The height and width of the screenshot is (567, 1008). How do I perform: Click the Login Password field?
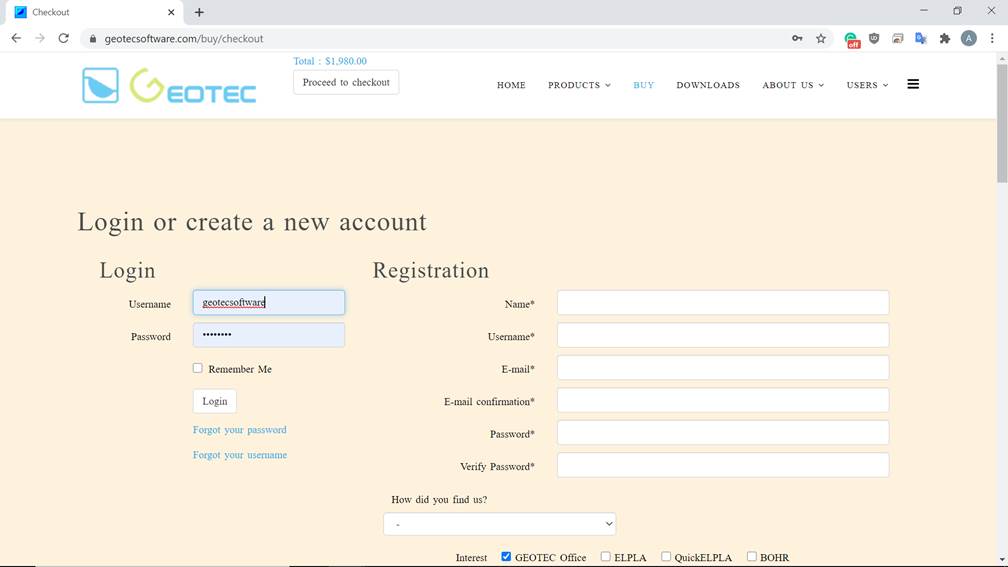[269, 335]
